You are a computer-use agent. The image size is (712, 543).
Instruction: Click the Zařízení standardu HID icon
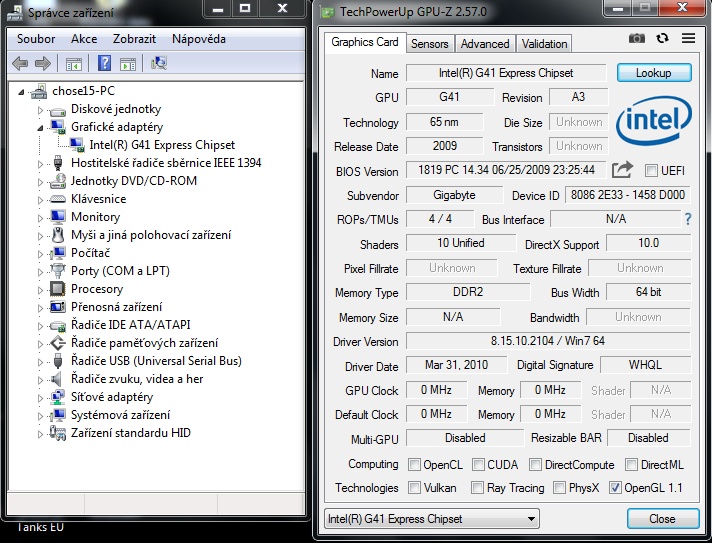tap(57, 433)
